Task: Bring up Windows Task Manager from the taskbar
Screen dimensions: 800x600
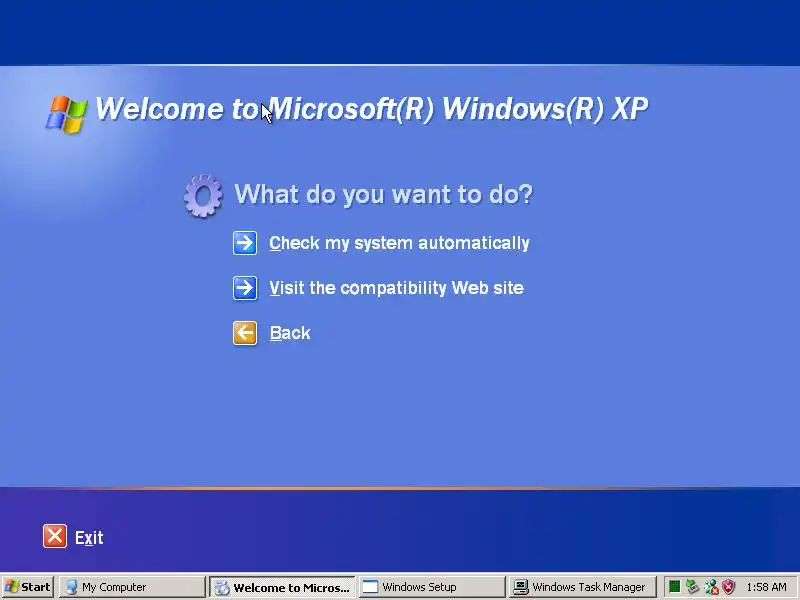Action: click(581, 587)
